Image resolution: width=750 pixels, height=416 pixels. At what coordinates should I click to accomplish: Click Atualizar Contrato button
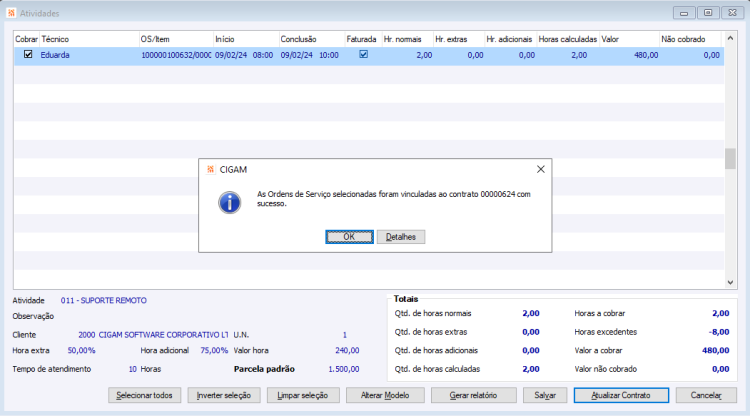point(621,395)
